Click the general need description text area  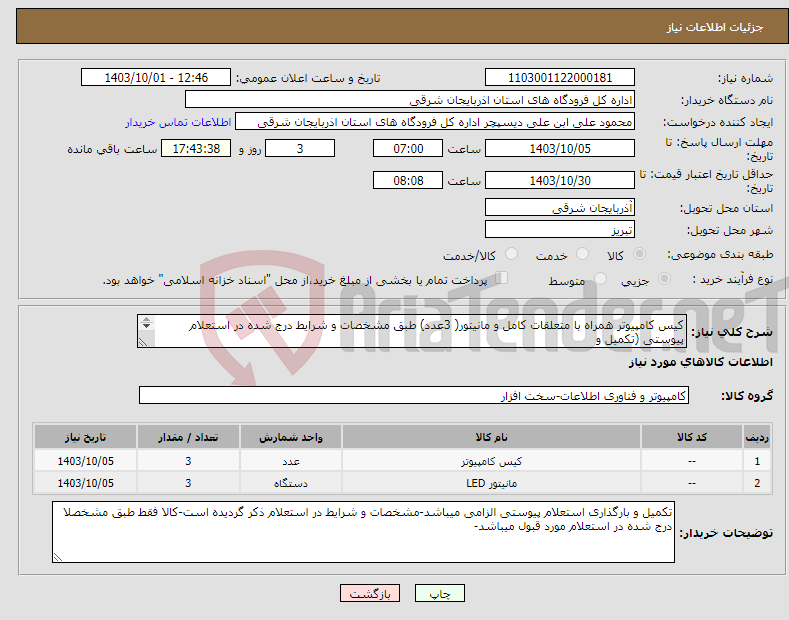pyautogui.click(x=412, y=331)
